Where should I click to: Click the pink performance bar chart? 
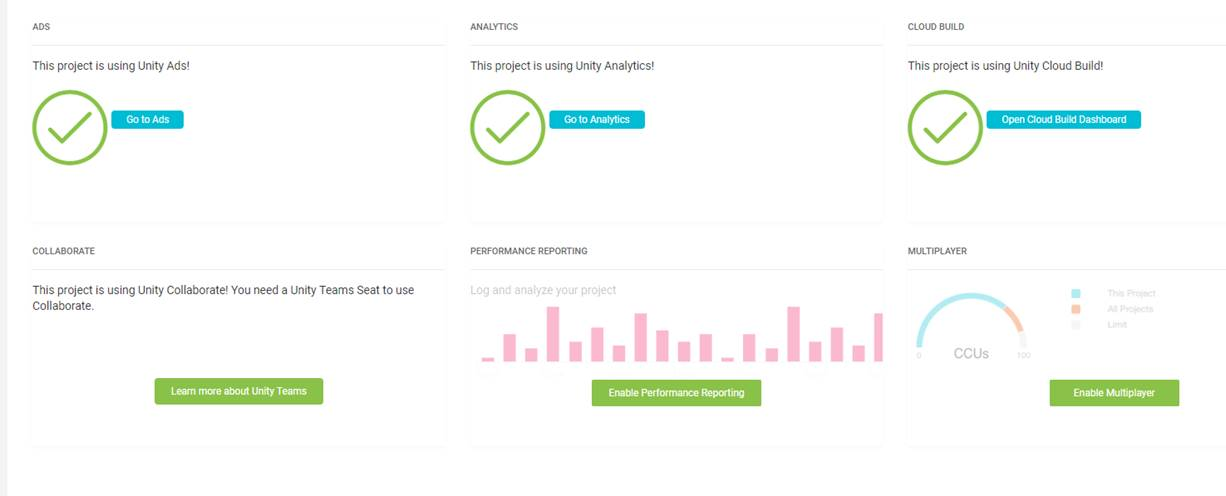coord(682,335)
